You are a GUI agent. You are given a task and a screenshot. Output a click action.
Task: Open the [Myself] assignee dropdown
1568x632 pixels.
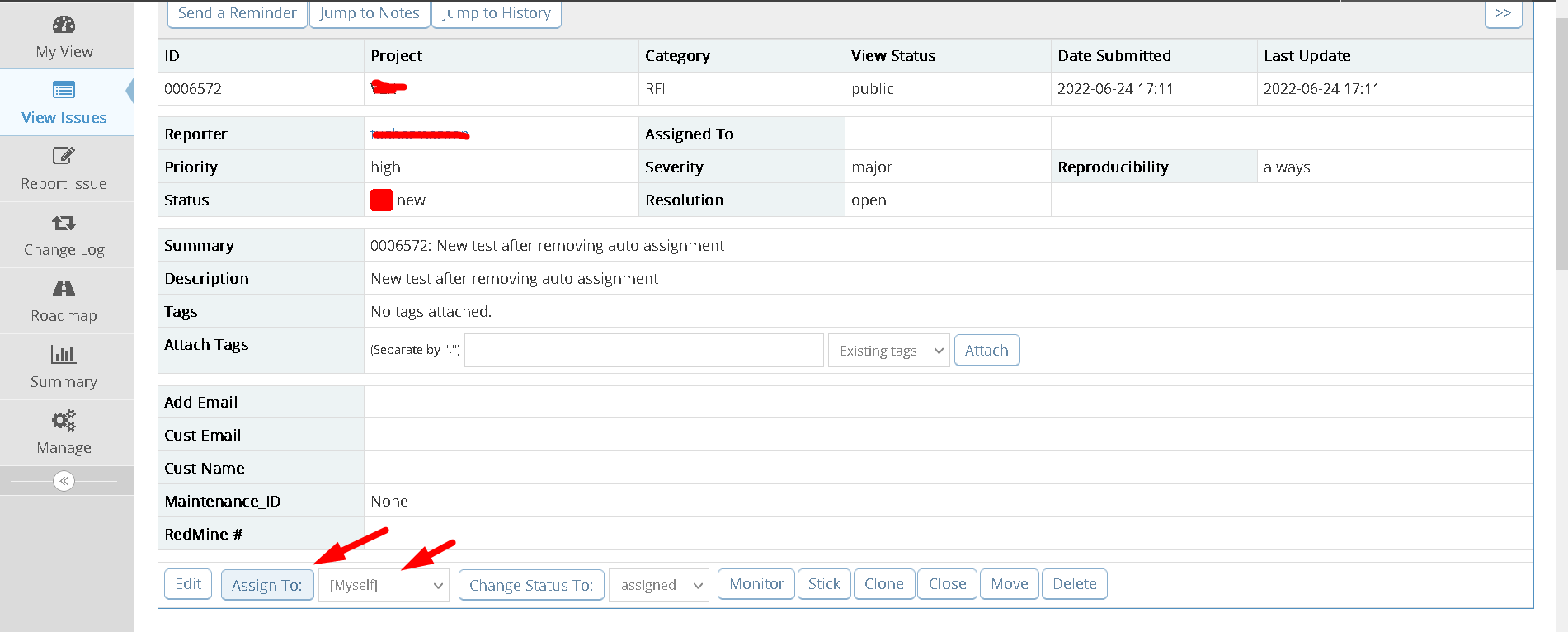[x=384, y=585]
